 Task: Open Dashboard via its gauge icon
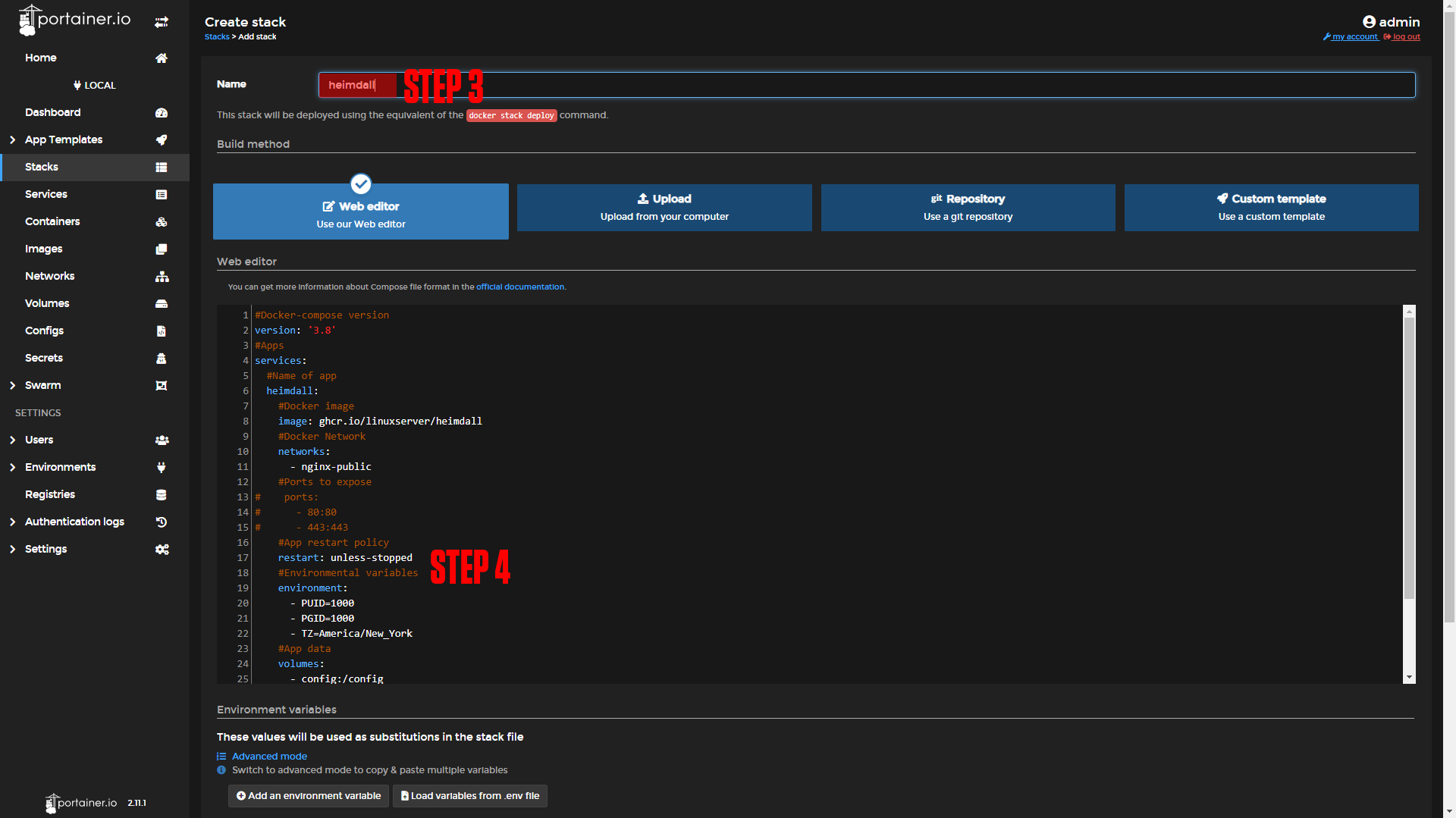click(162, 113)
